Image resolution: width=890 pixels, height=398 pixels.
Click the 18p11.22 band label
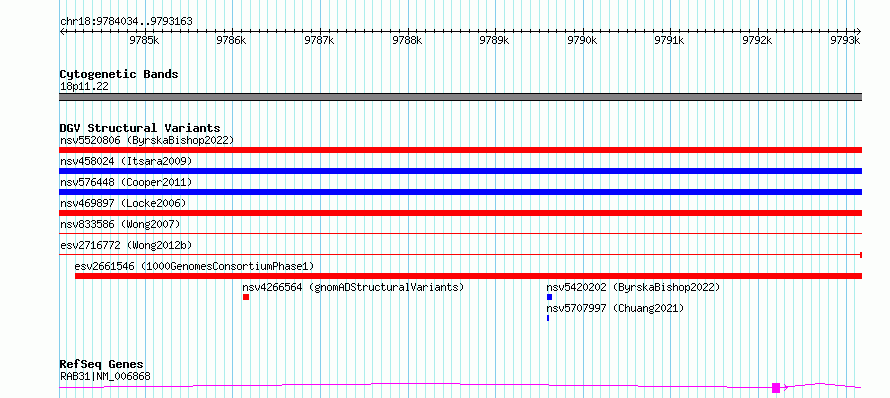pyautogui.click(x=84, y=87)
